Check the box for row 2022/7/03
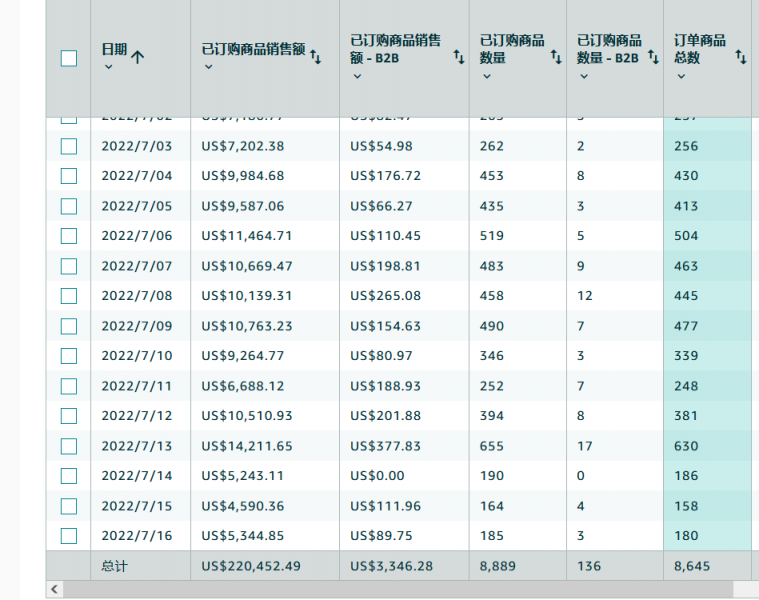The height and width of the screenshot is (600, 759). pos(69,146)
